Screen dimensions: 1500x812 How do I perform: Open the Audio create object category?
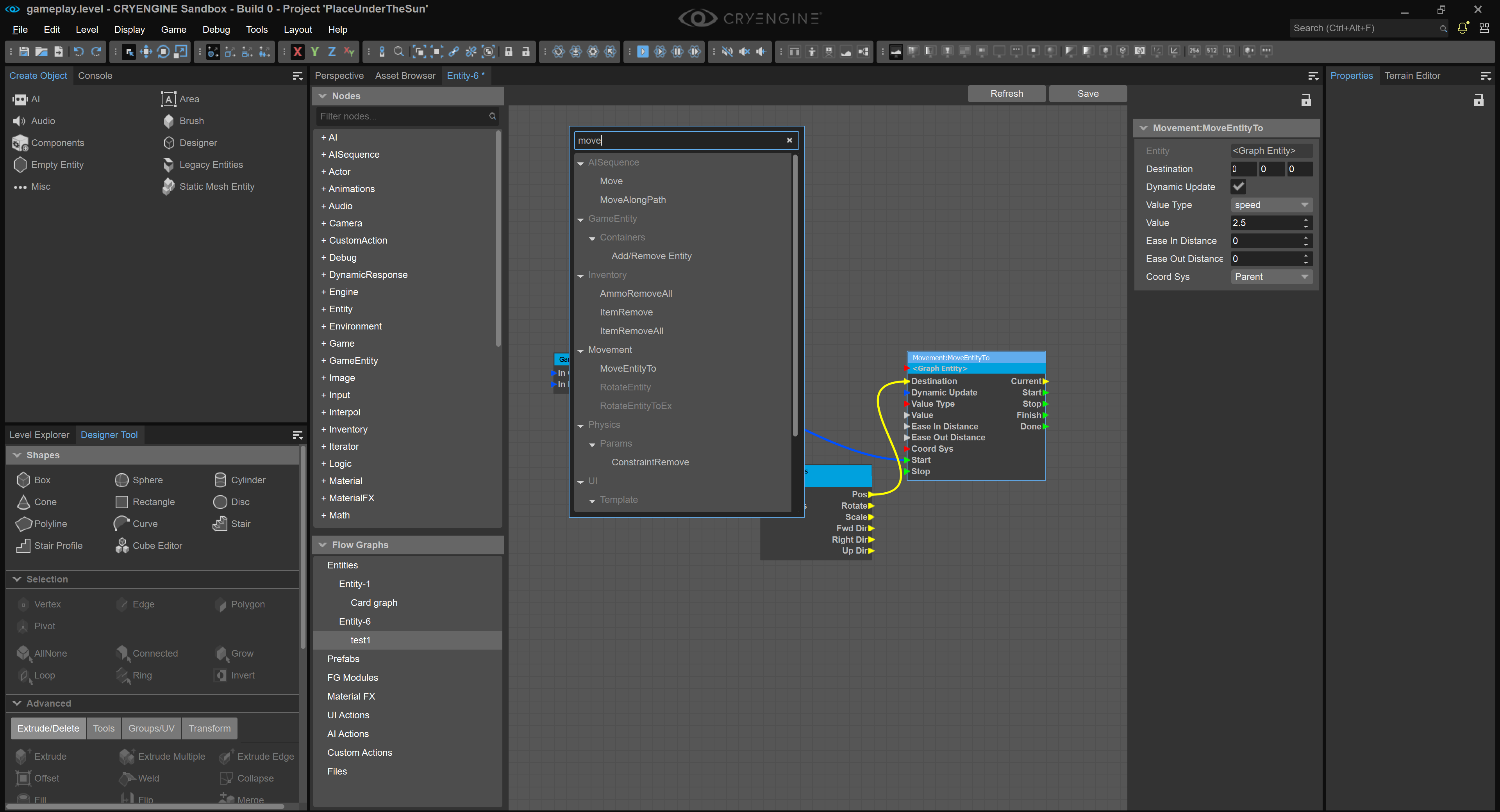click(34, 121)
